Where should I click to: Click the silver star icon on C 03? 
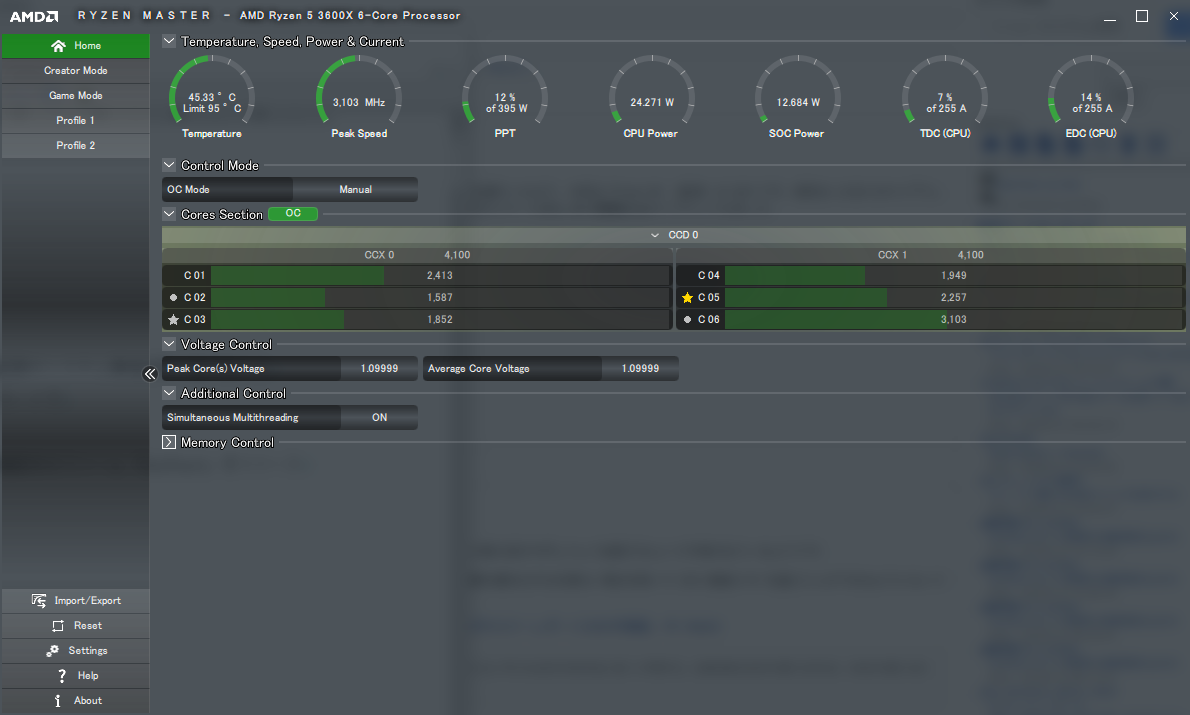[173, 320]
